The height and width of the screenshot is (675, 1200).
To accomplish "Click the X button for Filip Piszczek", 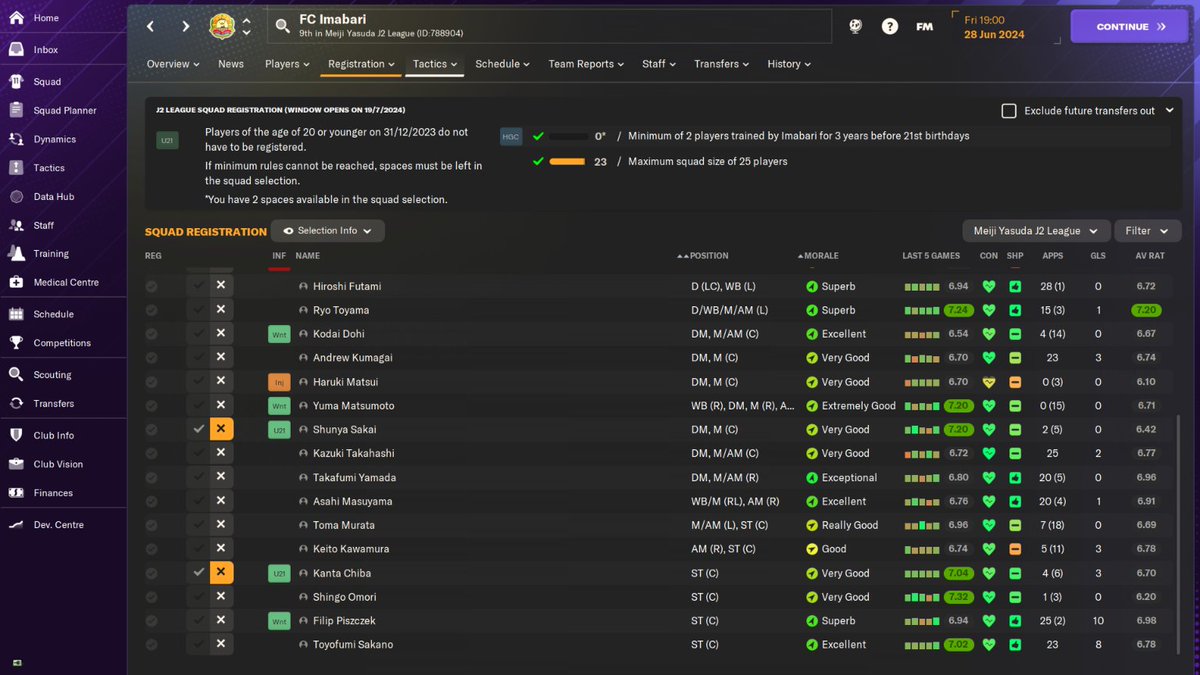I will (221, 621).
